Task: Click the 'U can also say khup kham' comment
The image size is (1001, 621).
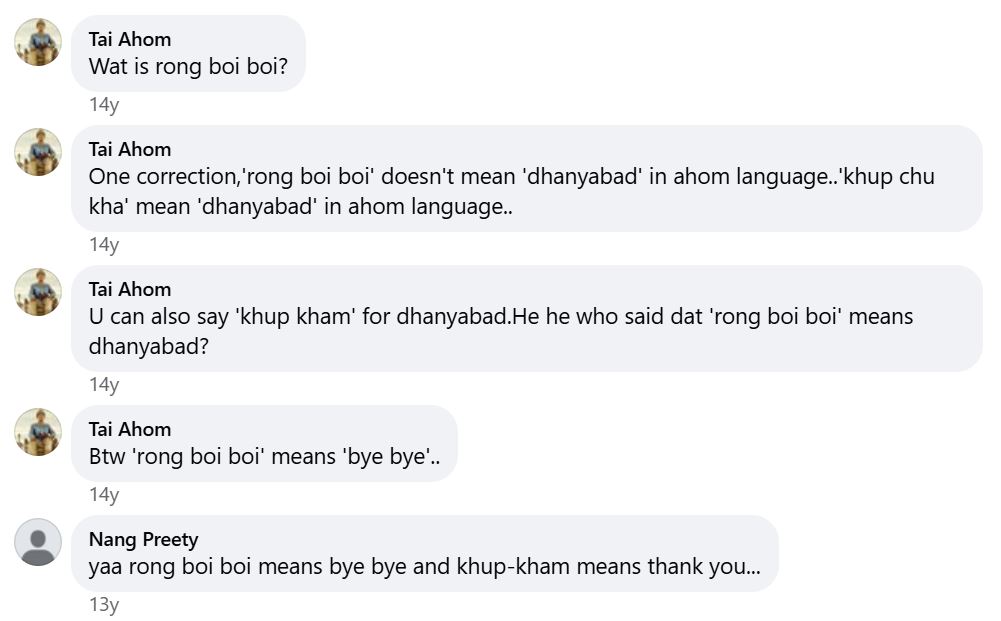Action: click(x=500, y=332)
